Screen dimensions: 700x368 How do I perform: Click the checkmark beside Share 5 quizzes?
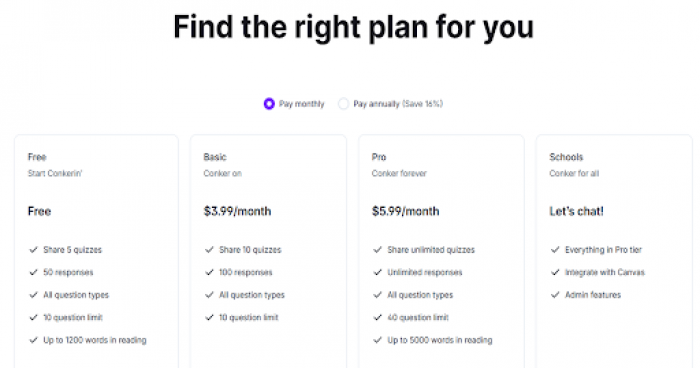tap(33, 250)
